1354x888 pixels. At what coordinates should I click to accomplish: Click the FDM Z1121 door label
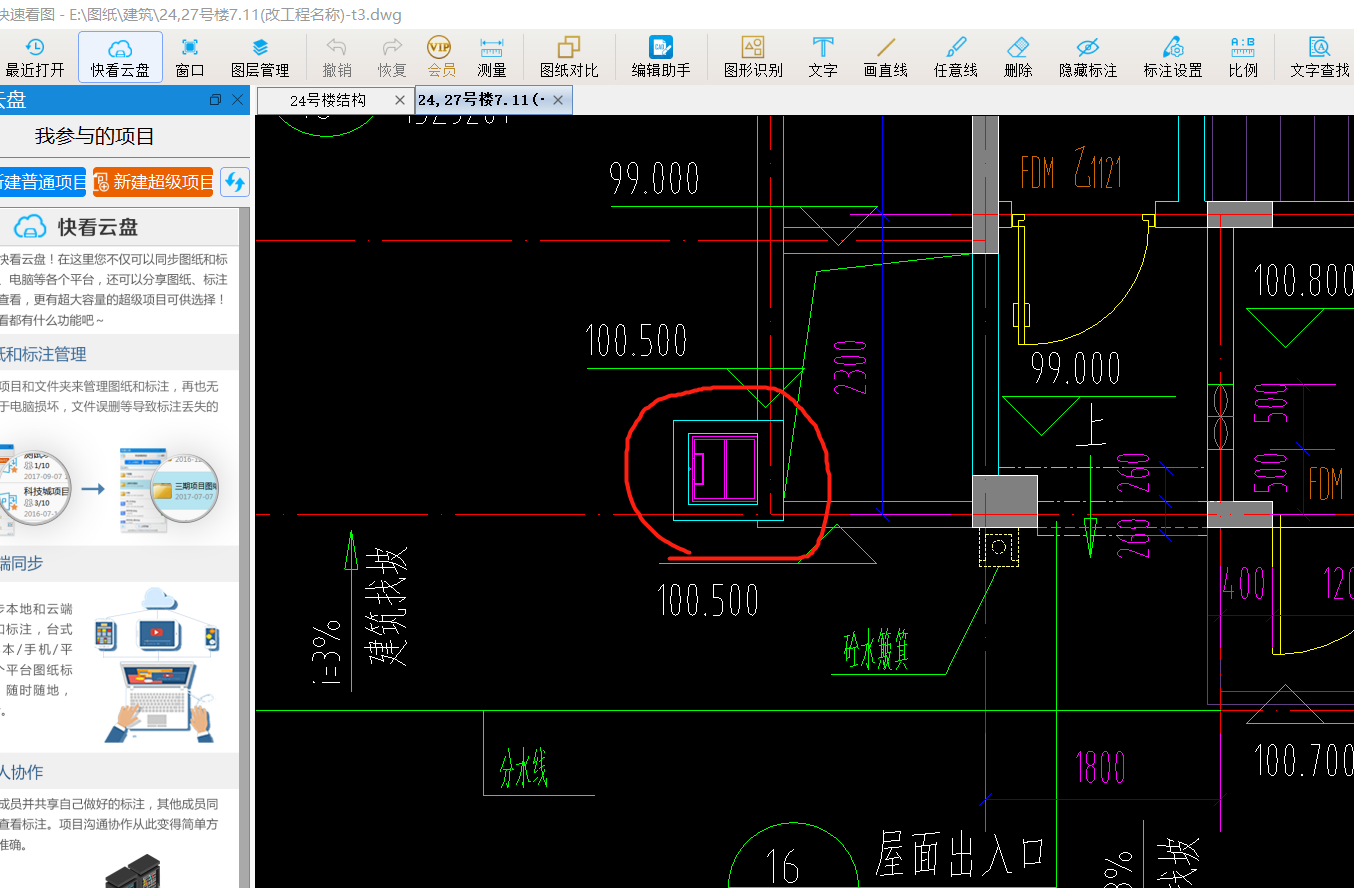pyautogui.click(x=1070, y=170)
